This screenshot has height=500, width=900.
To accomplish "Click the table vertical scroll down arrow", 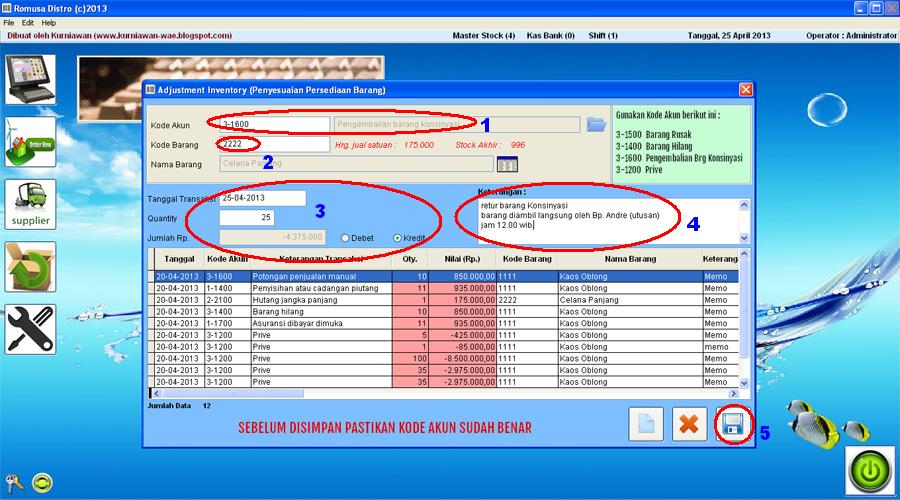I will click(x=744, y=383).
